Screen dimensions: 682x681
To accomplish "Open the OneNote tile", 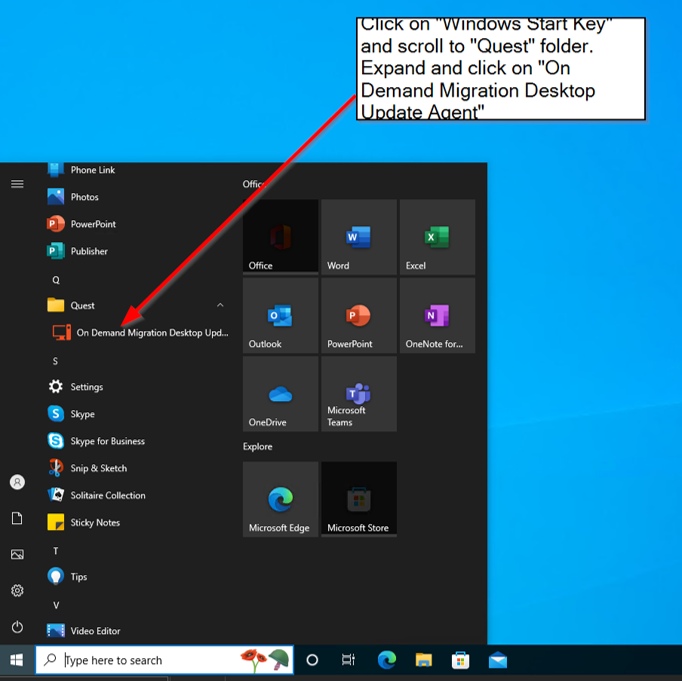I will (x=436, y=316).
